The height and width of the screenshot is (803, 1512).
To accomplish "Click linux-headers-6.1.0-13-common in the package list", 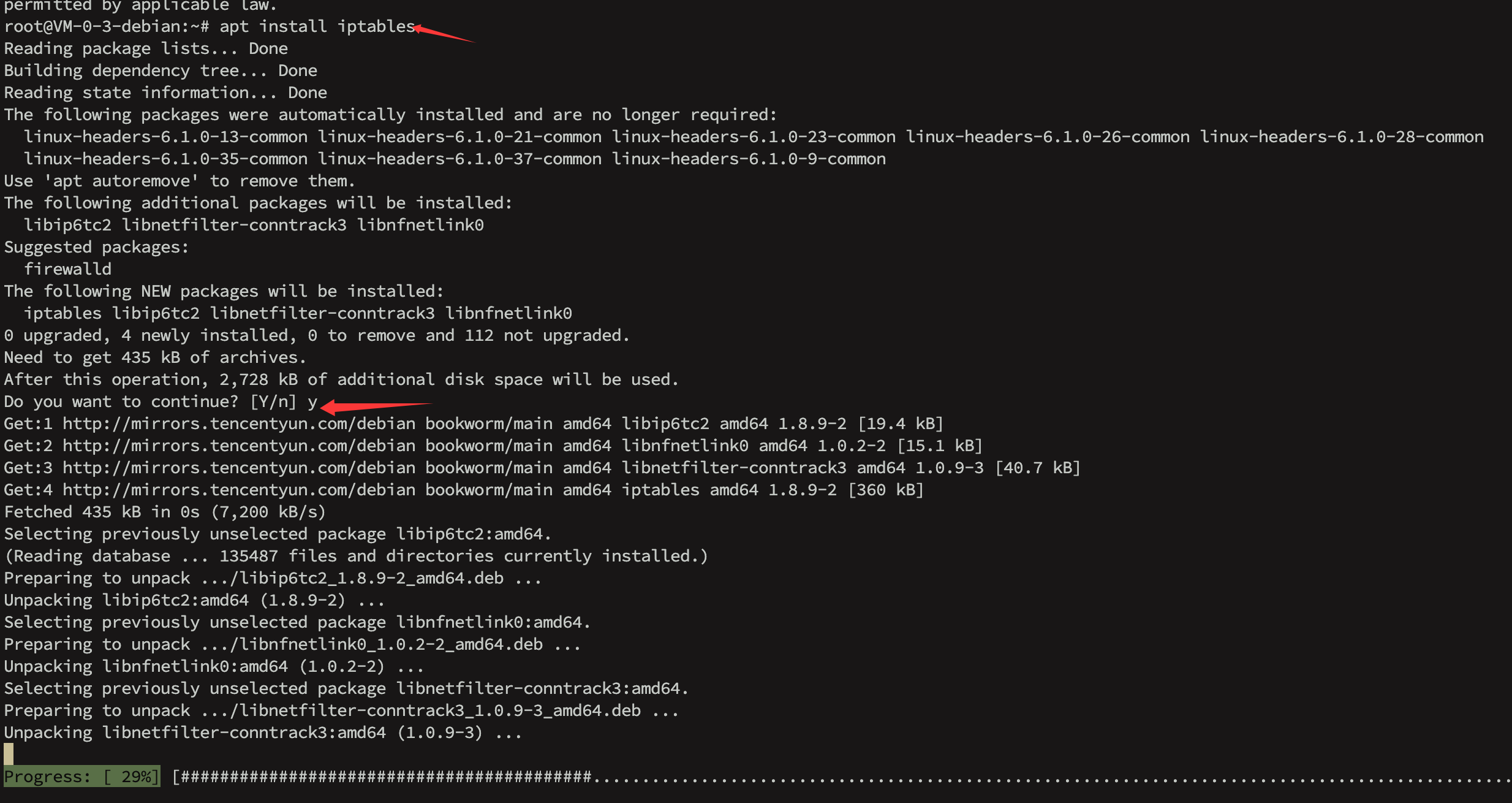I will [x=165, y=137].
